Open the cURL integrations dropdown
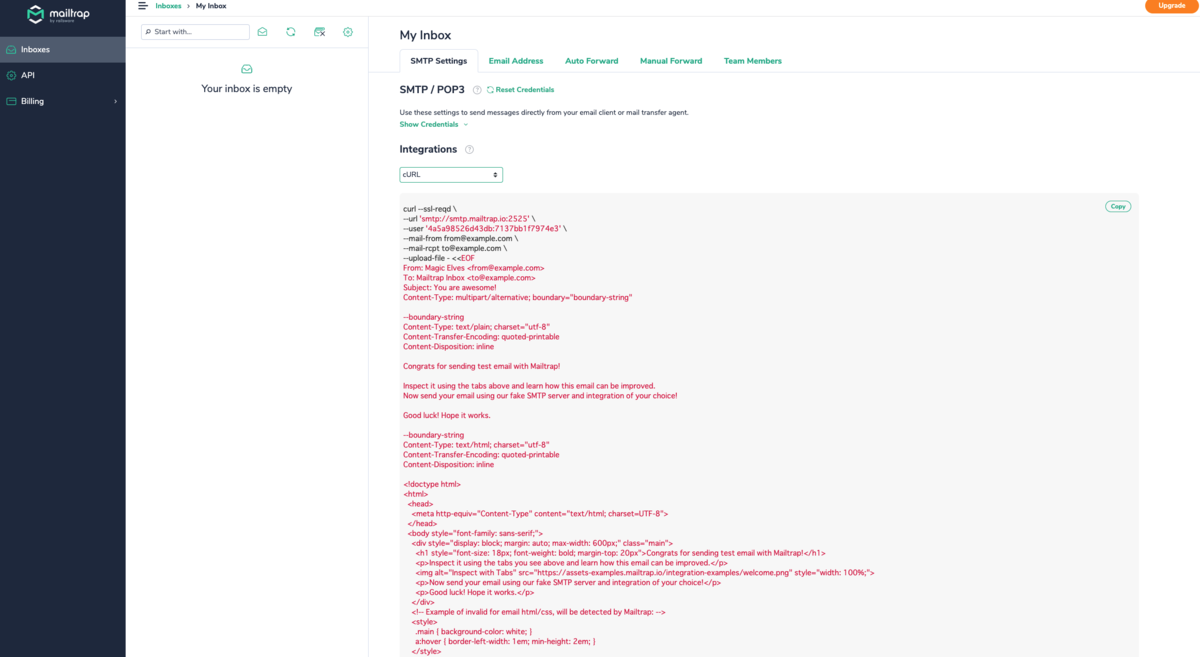This screenshot has height=657, width=1200. pyautogui.click(x=451, y=175)
